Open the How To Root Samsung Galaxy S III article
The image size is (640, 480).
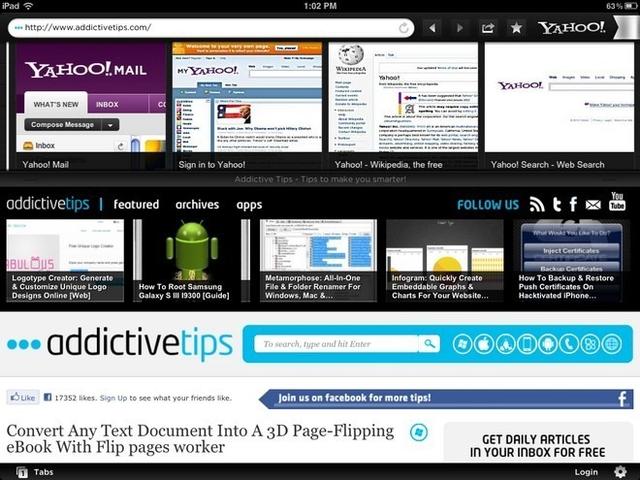coord(192,260)
